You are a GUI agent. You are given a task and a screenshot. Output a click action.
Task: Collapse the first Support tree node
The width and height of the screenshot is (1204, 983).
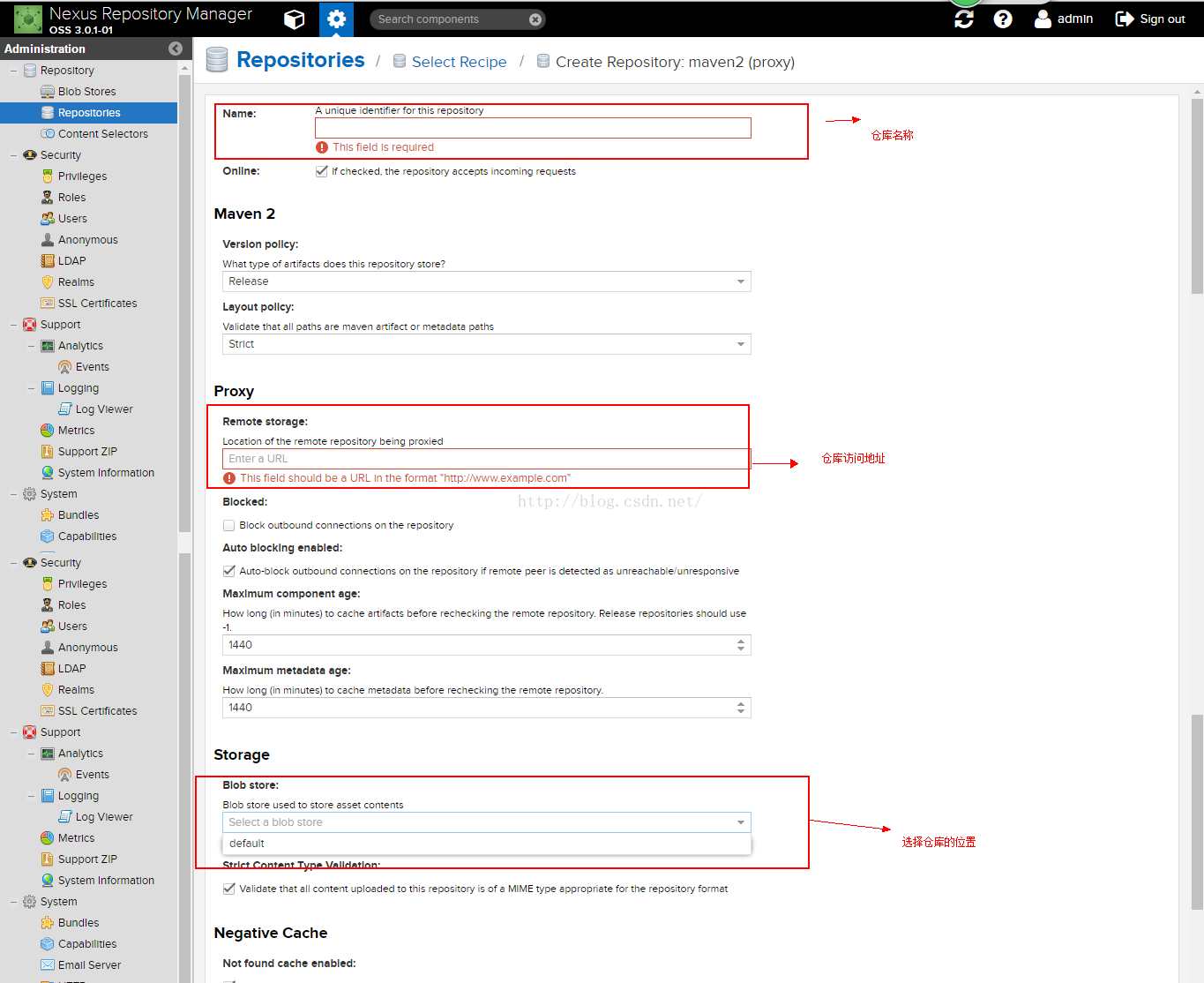[13, 325]
